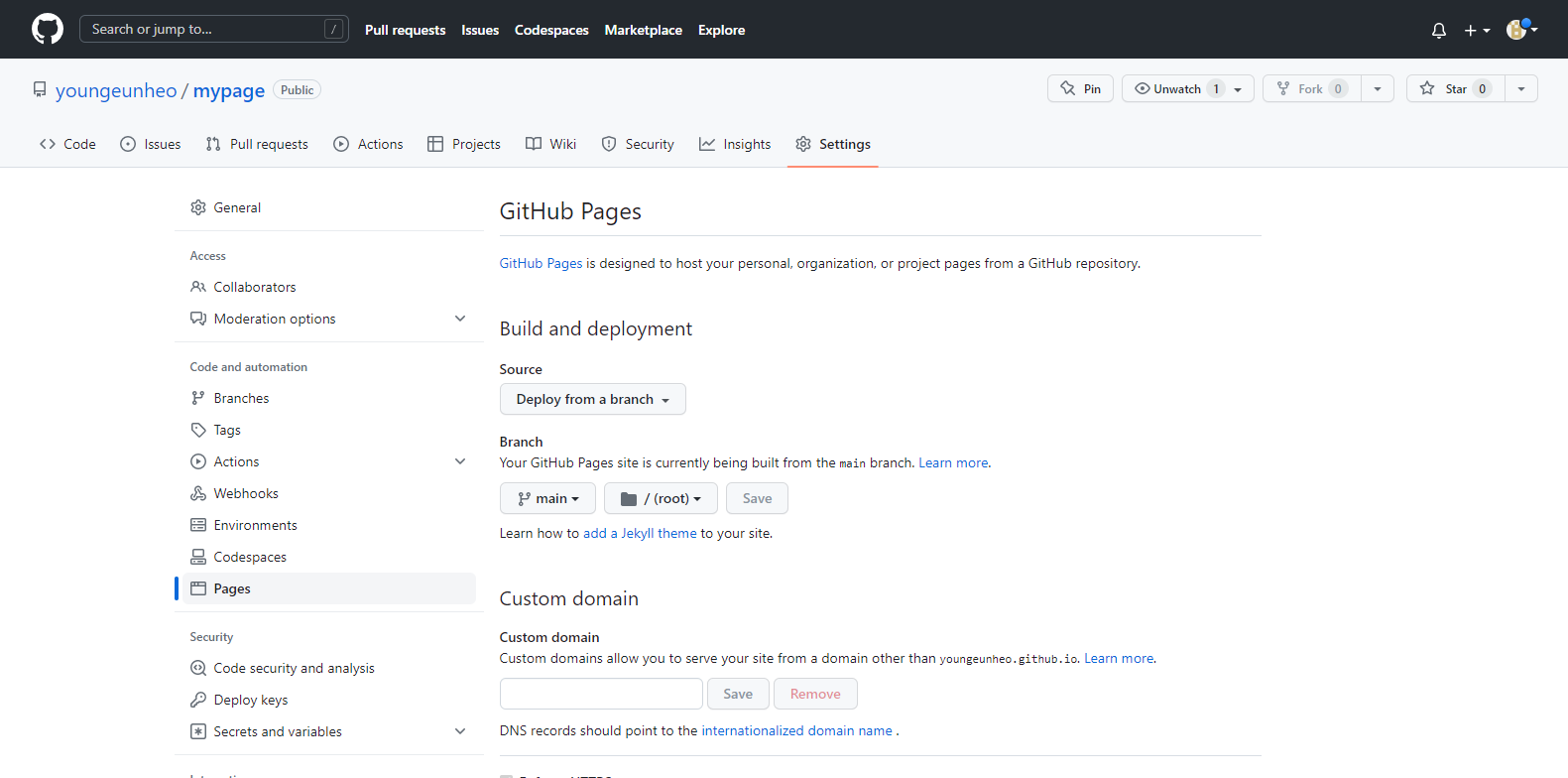
Task: Click the Branches git-branch icon
Action: coord(198,398)
